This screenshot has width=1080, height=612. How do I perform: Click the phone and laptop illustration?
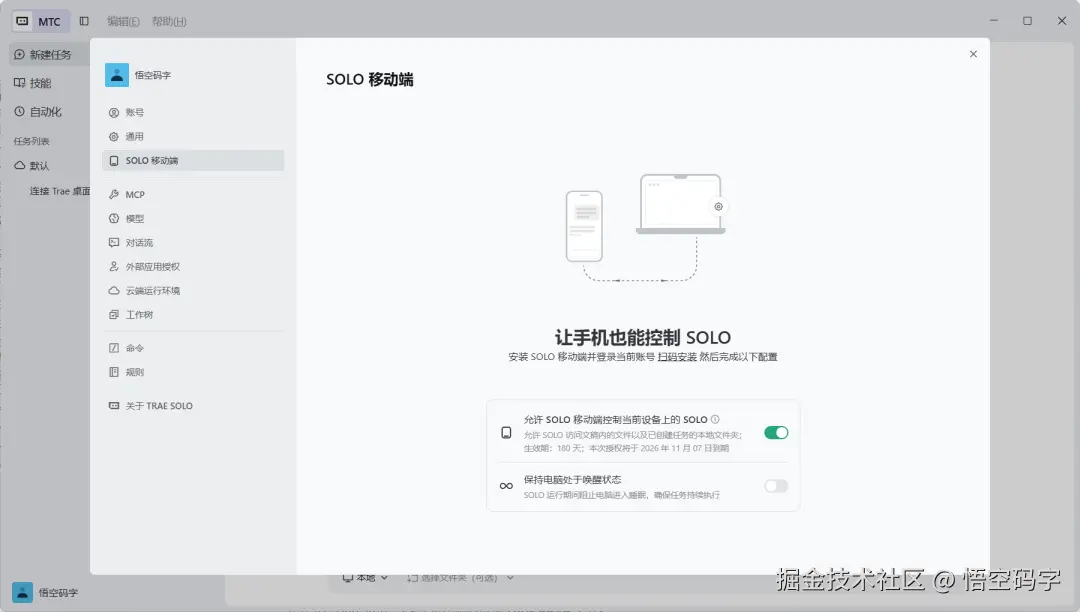coord(645,228)
